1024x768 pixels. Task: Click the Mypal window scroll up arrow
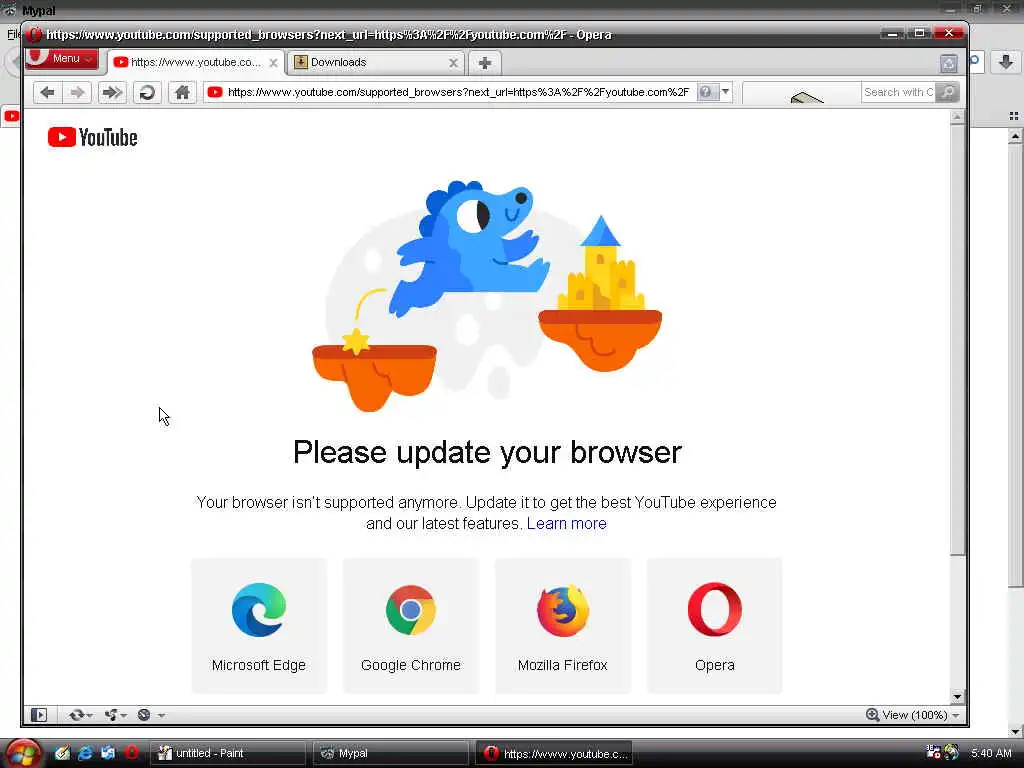click(x=1015, y=136)
